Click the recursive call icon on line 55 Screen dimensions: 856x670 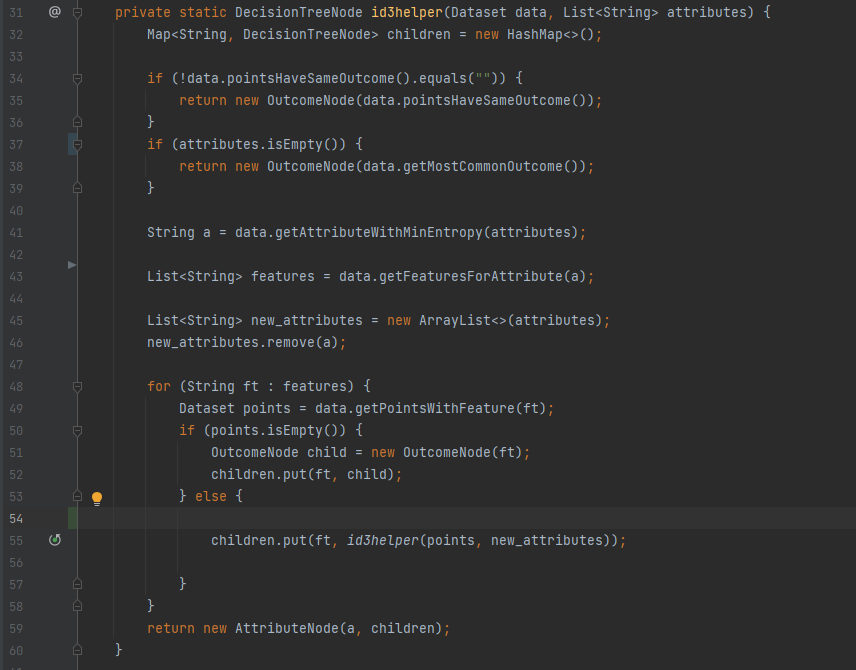[55, 540]
